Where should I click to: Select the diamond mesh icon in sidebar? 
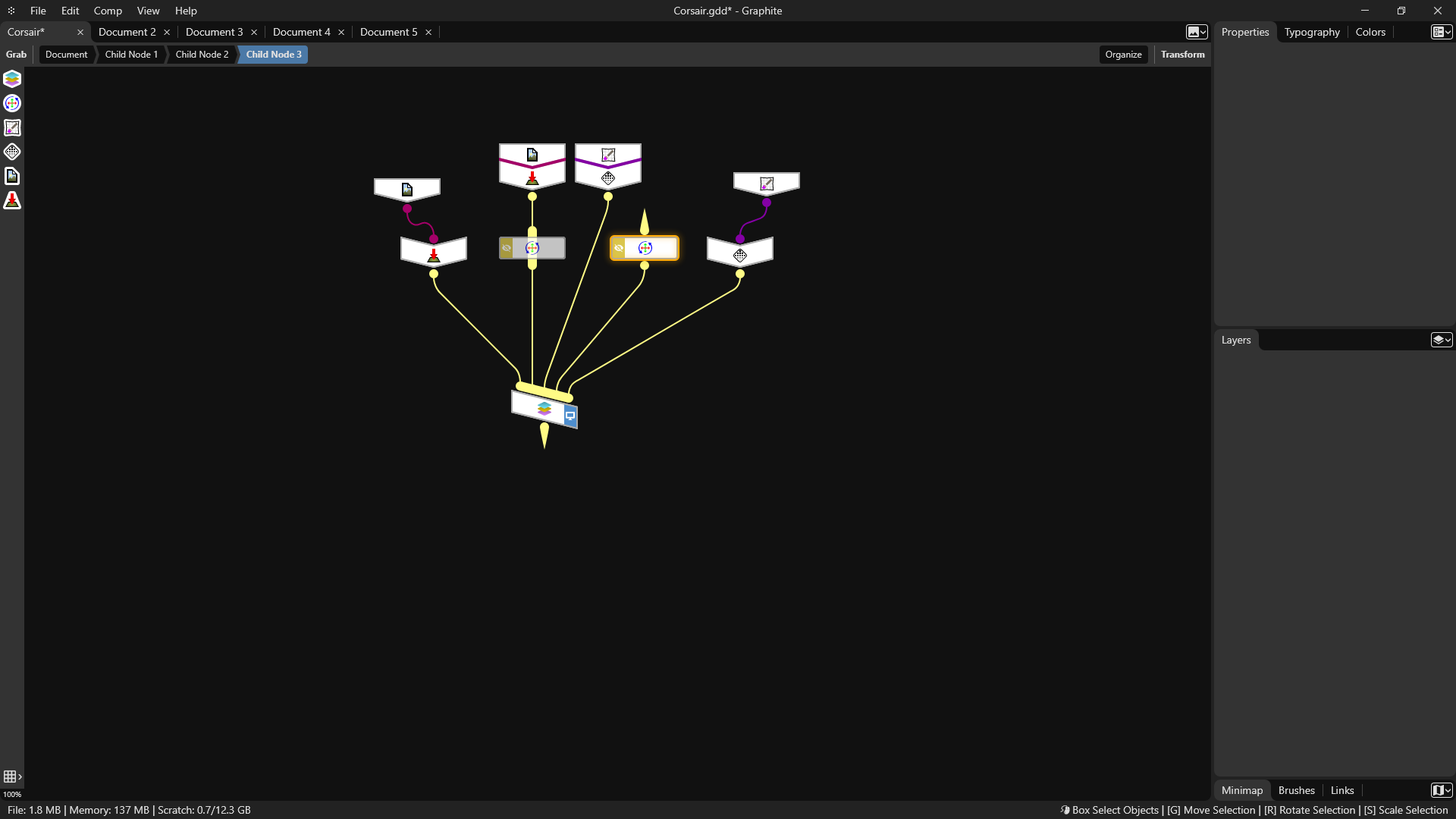pyautogui.click(x=12, y=152)
